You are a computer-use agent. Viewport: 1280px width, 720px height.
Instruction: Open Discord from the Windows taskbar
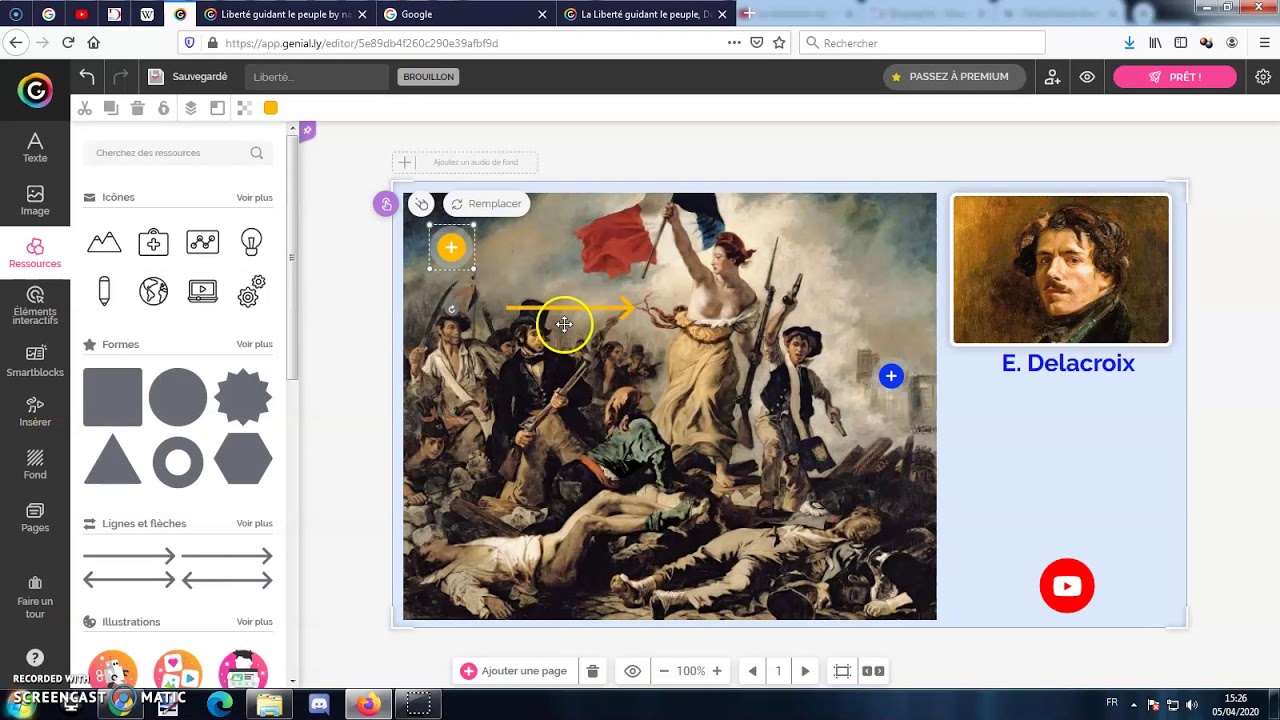point(319,704)
